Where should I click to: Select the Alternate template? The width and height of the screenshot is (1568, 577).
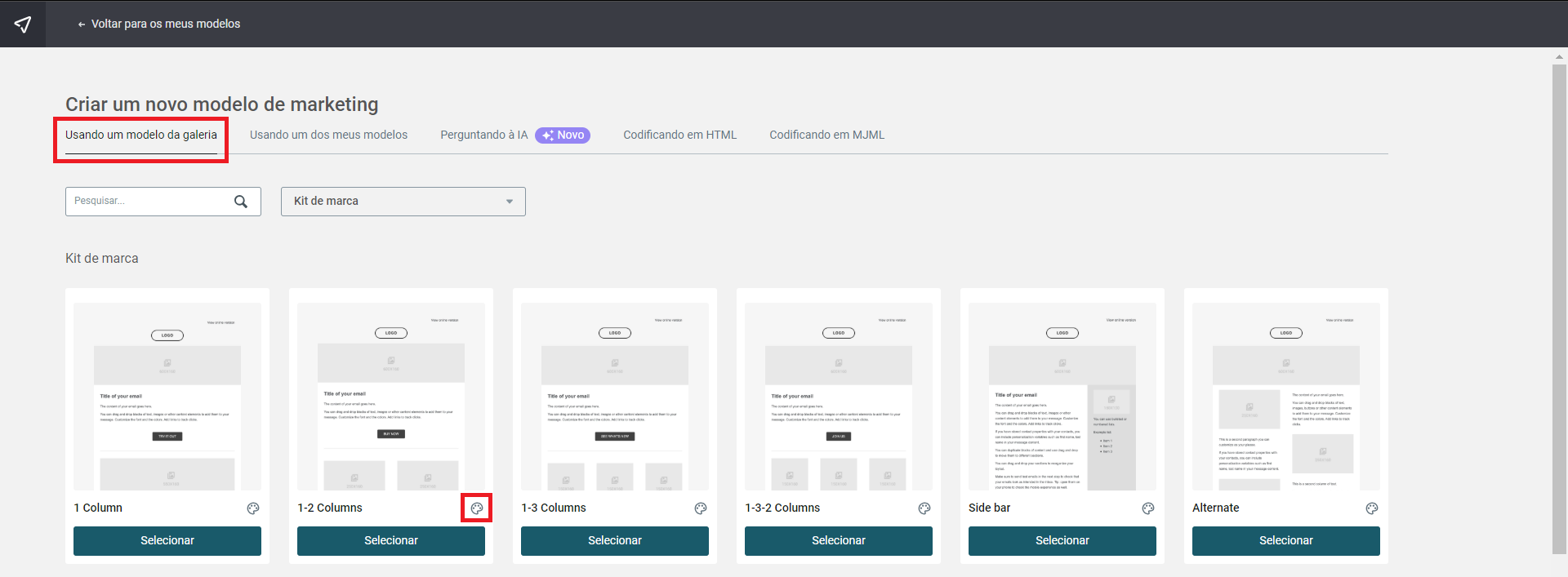(x=1286, y=541)
